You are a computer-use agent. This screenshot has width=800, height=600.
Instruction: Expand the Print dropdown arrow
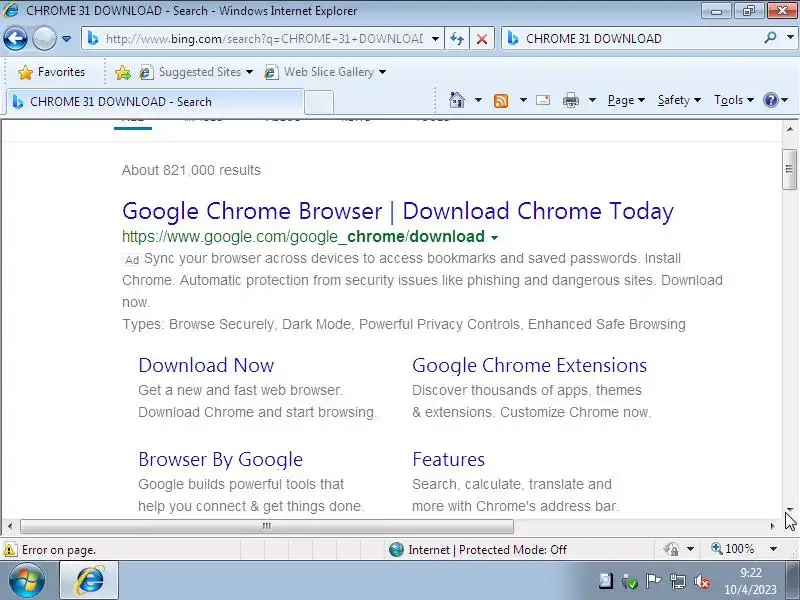click(592, 100)
